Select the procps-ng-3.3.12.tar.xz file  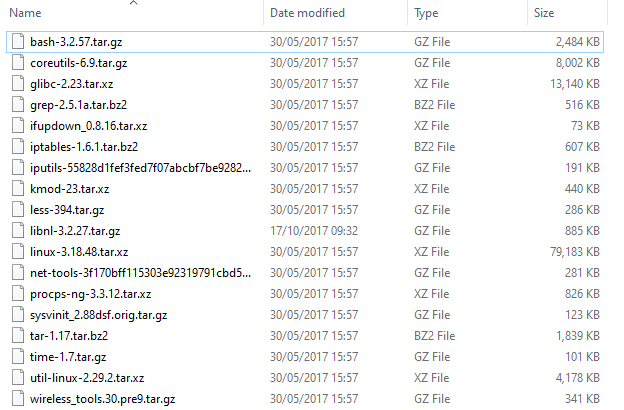pos(91,294)
